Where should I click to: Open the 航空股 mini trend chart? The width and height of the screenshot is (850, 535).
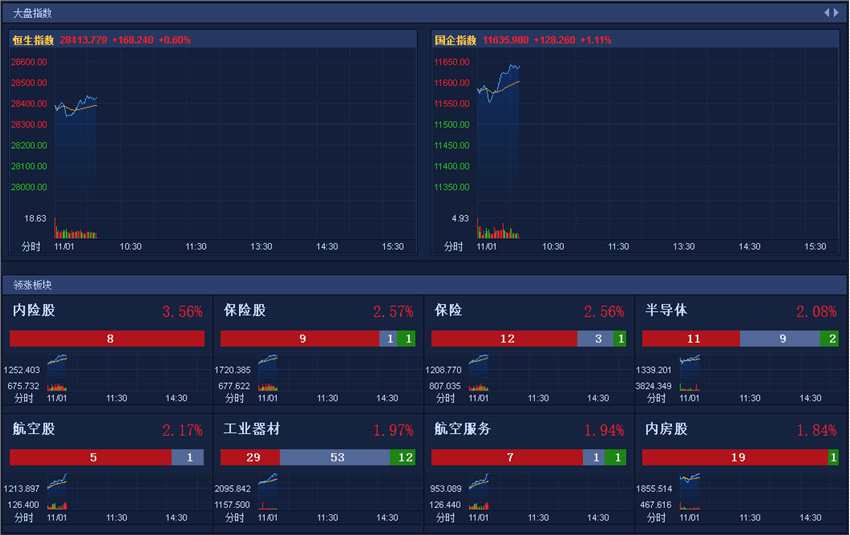tap(57, 492)
